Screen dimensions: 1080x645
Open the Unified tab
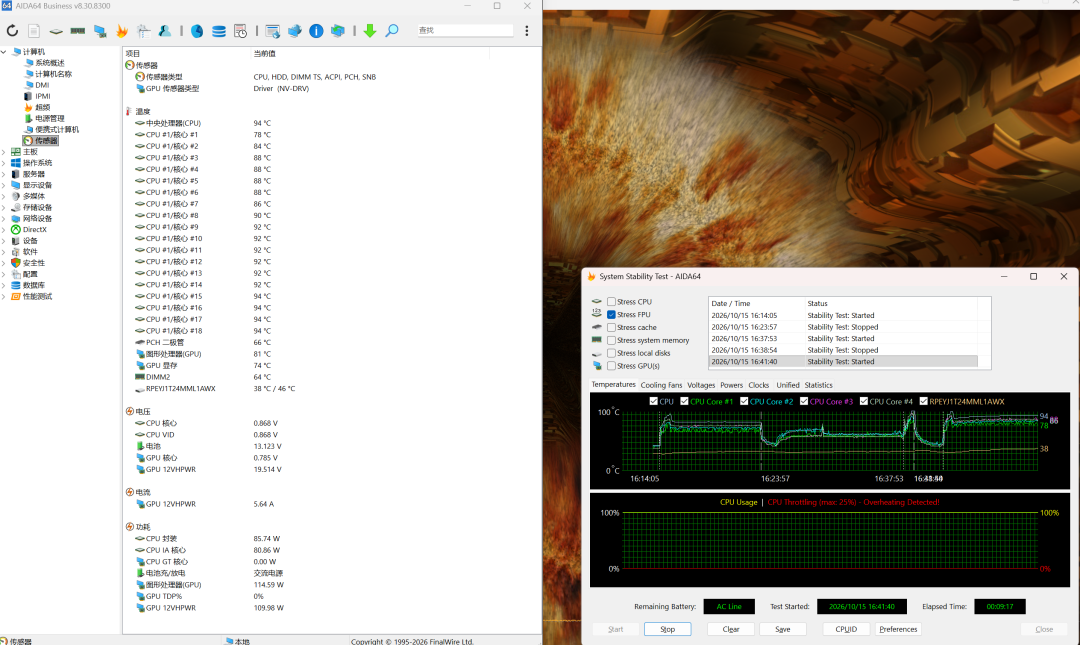tap(788, 385)
